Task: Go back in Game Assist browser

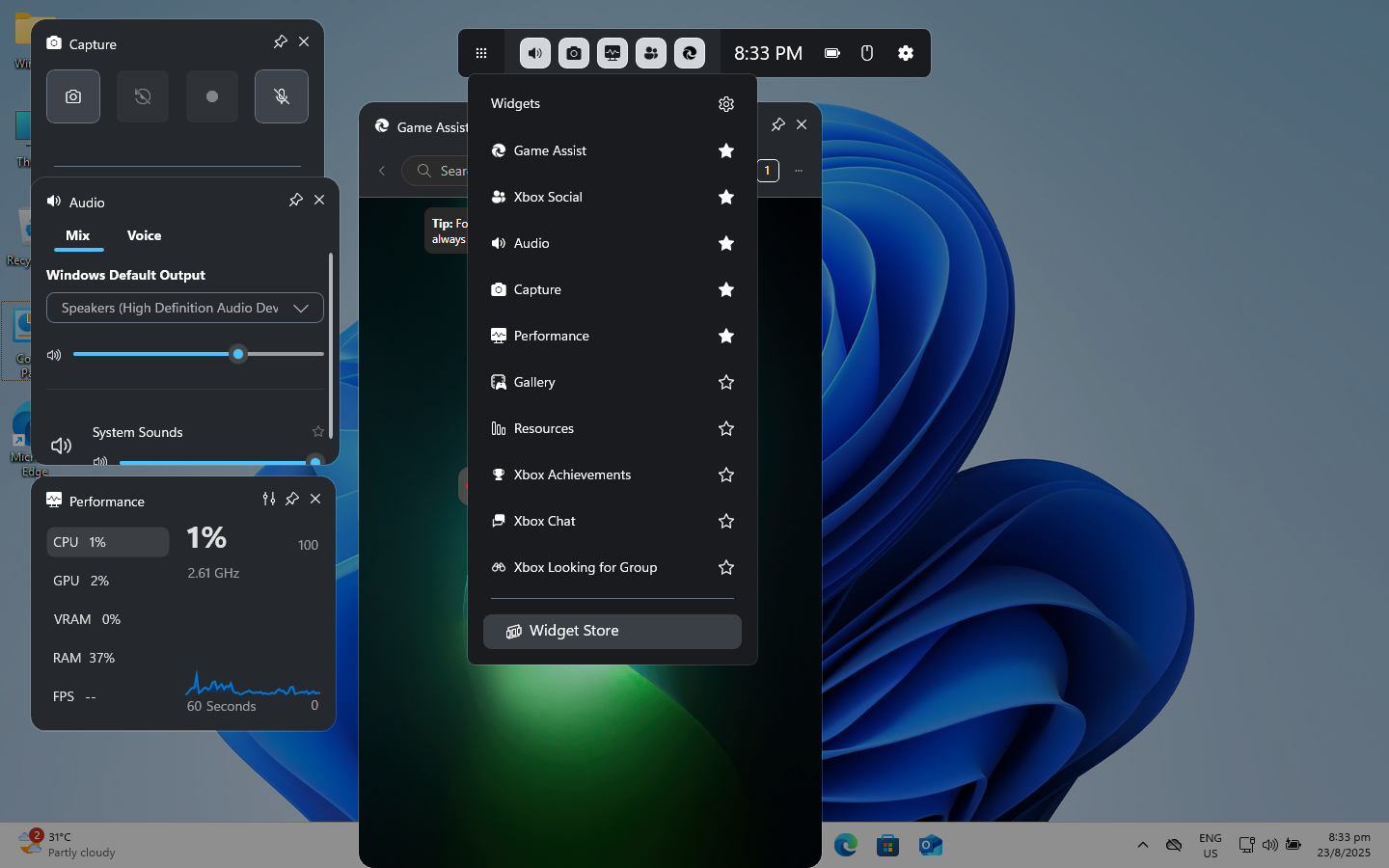Action: coord(382,171)
